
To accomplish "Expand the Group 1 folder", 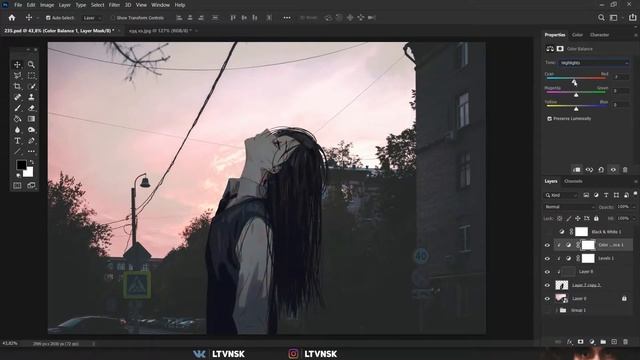I will point(556,310).
